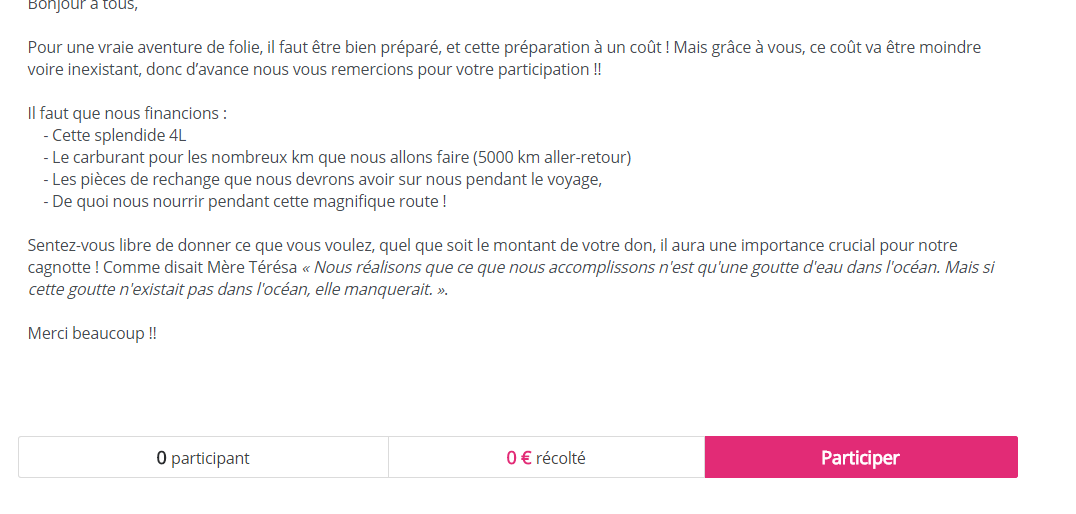Click the "Cette splendide 4L" list item
Image resolution: width=1076 pixels, height=514 pixels.
click(115, 135)
